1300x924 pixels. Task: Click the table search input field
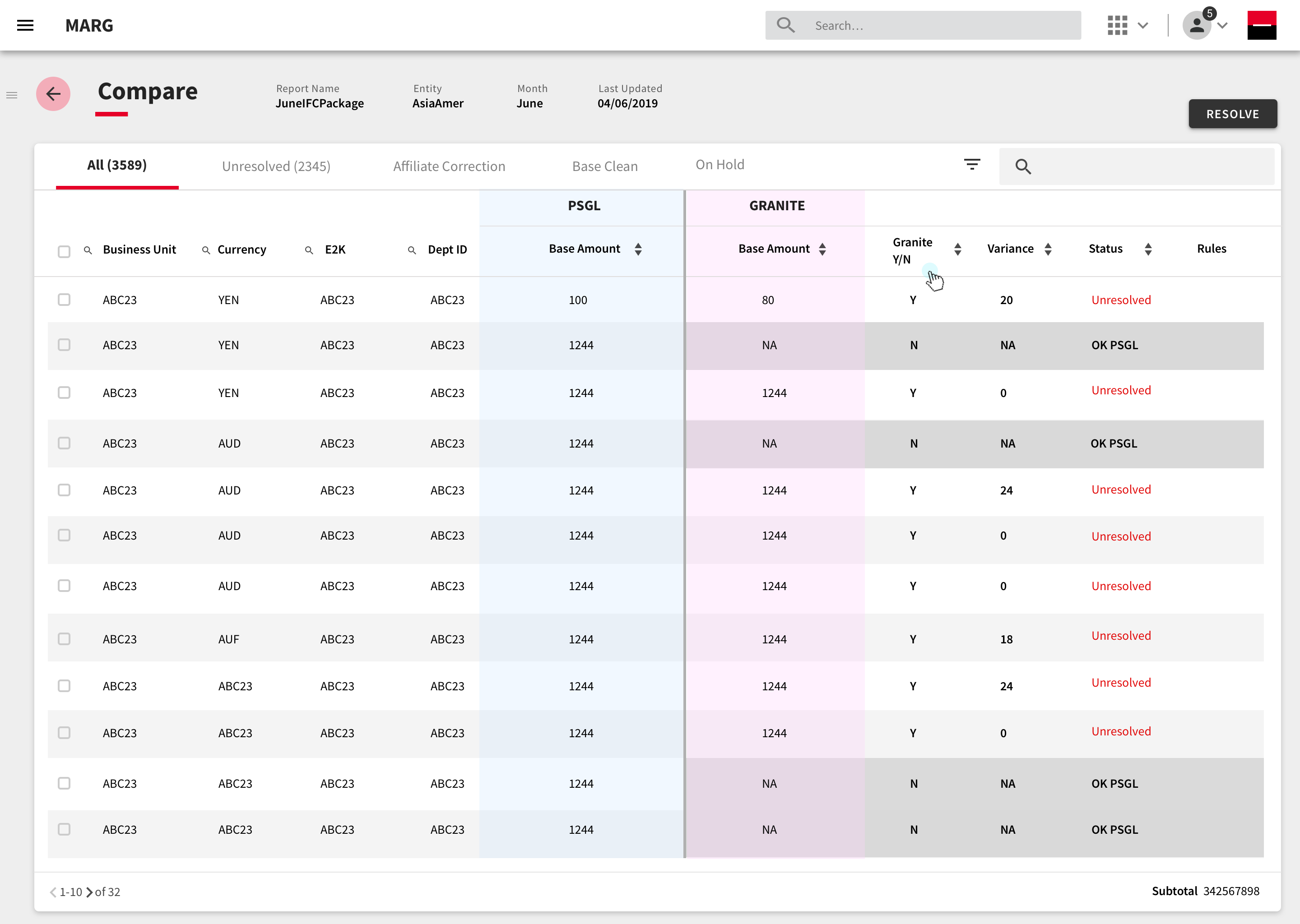click(1137, 166)
